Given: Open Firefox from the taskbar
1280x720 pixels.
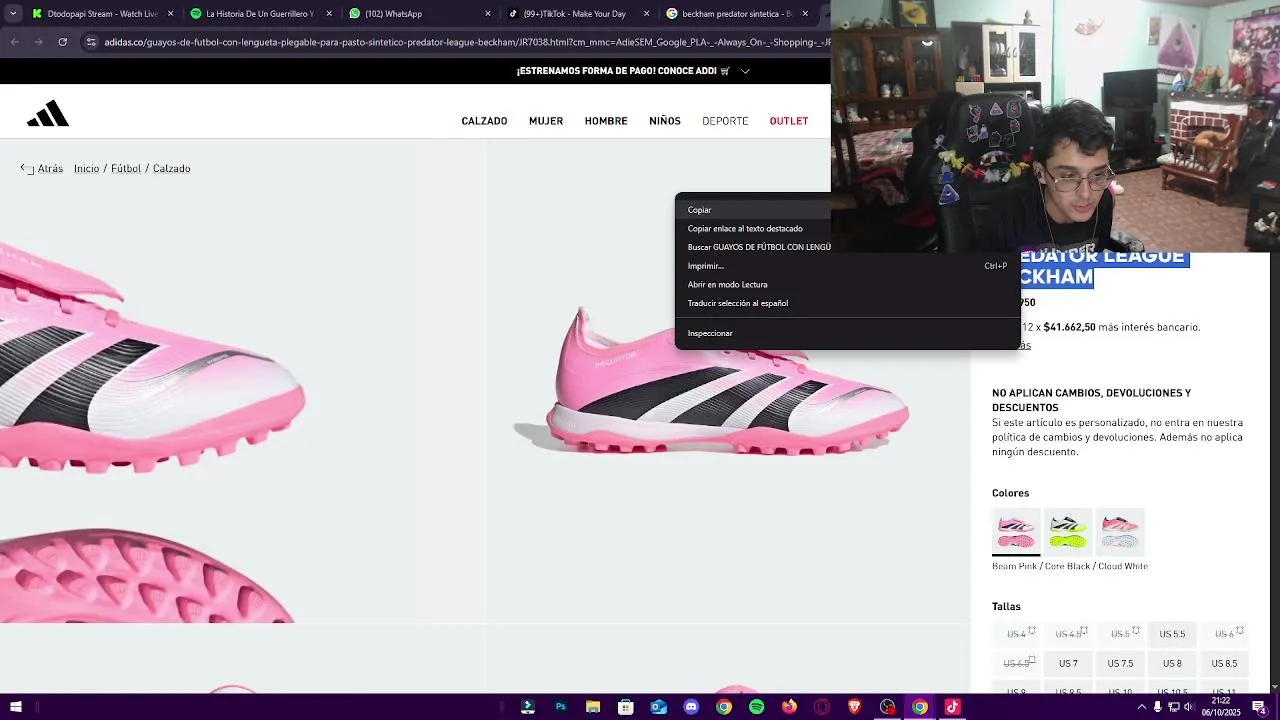Looking at the screenshot, I should 789,707.
